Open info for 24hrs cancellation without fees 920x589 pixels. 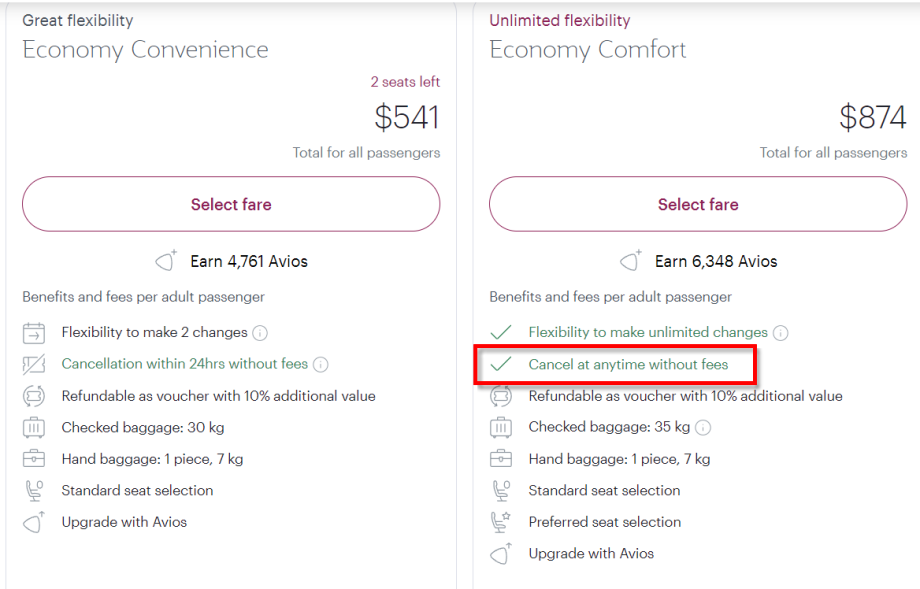(x=321, y=365)
